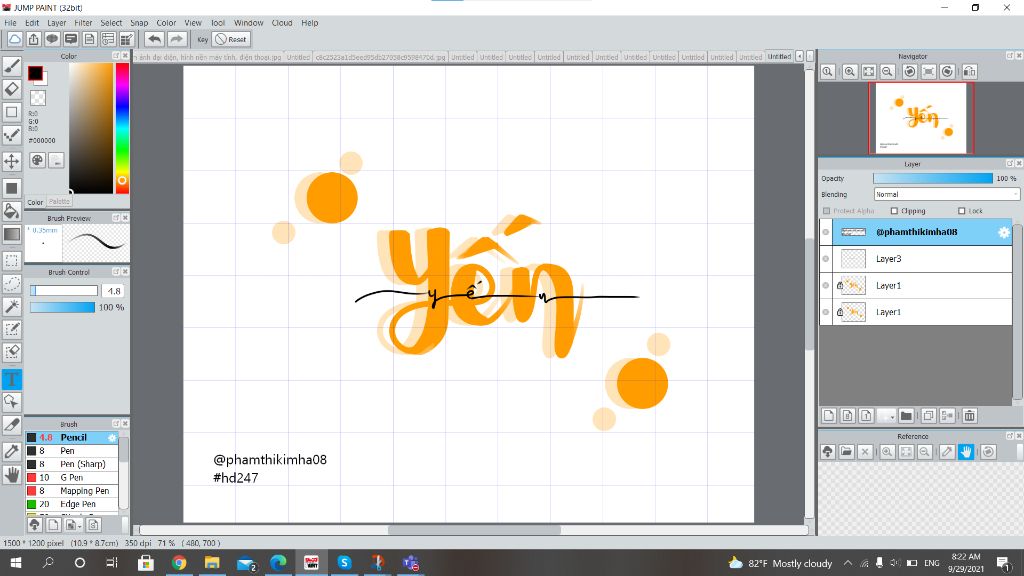Switch to the Palette tab
Image resolution: width=1024 pixels, height=576 pixels.
pyautogui.click(x=59, y=202)
